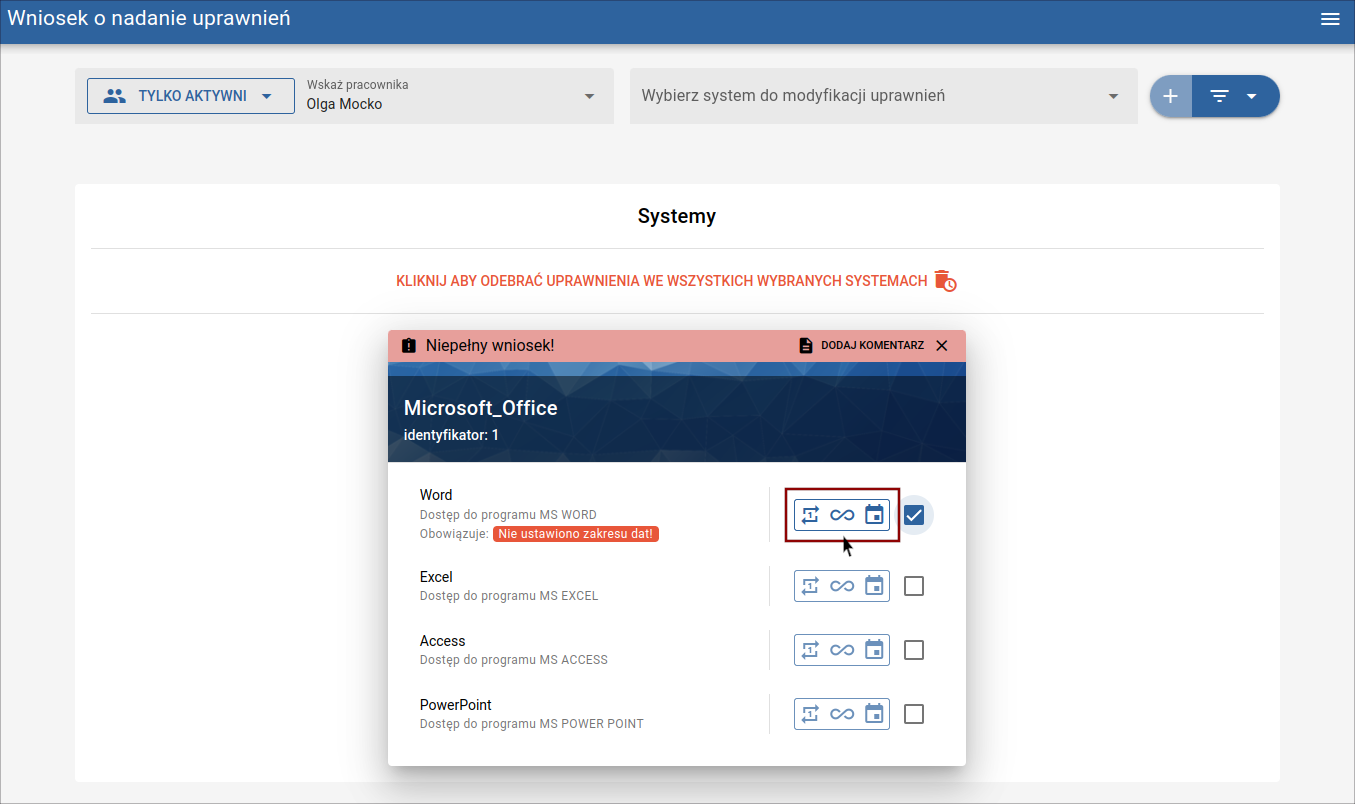Click the revoke all permissions link
Screen dimensions: 1355x804
click(662, 281)
